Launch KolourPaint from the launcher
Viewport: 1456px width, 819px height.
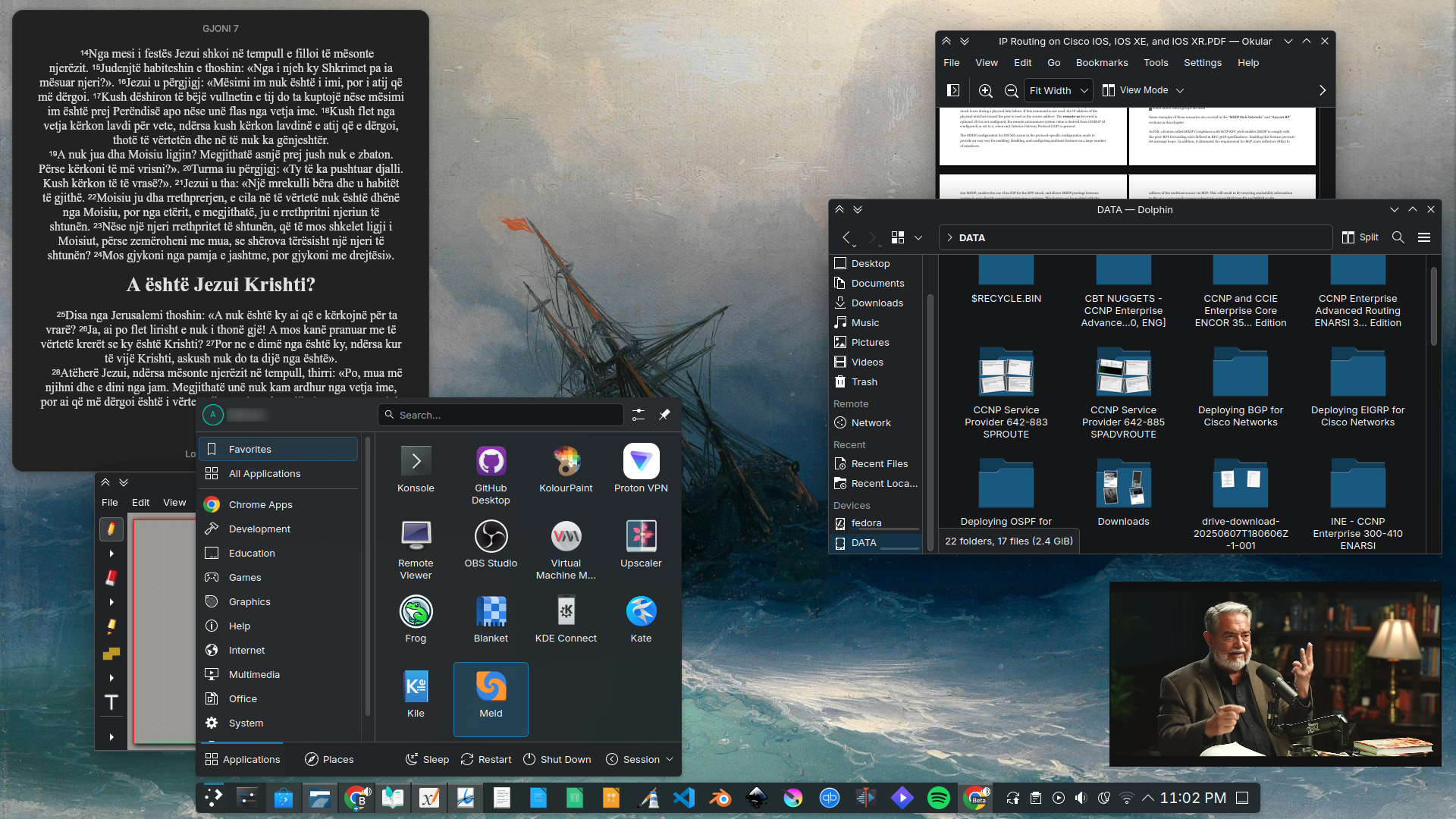click(x=566, y=469)
